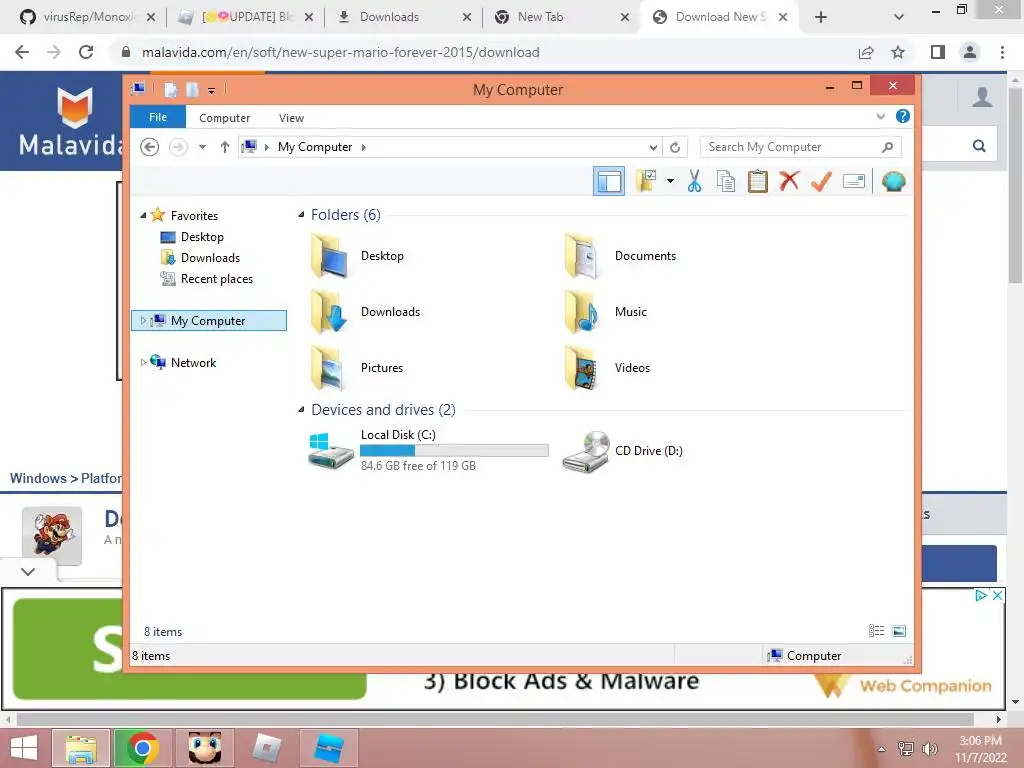Image resolution: width=1024 pixels, height=768 pixels.
Task: Click the volume tray icon
Action: click(x=929, y=748)
